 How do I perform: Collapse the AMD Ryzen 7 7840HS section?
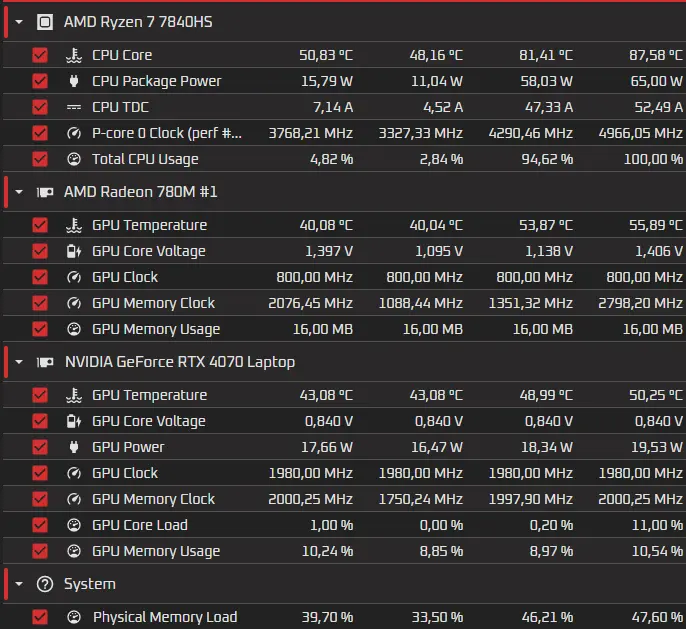click(x=19, y=21)
